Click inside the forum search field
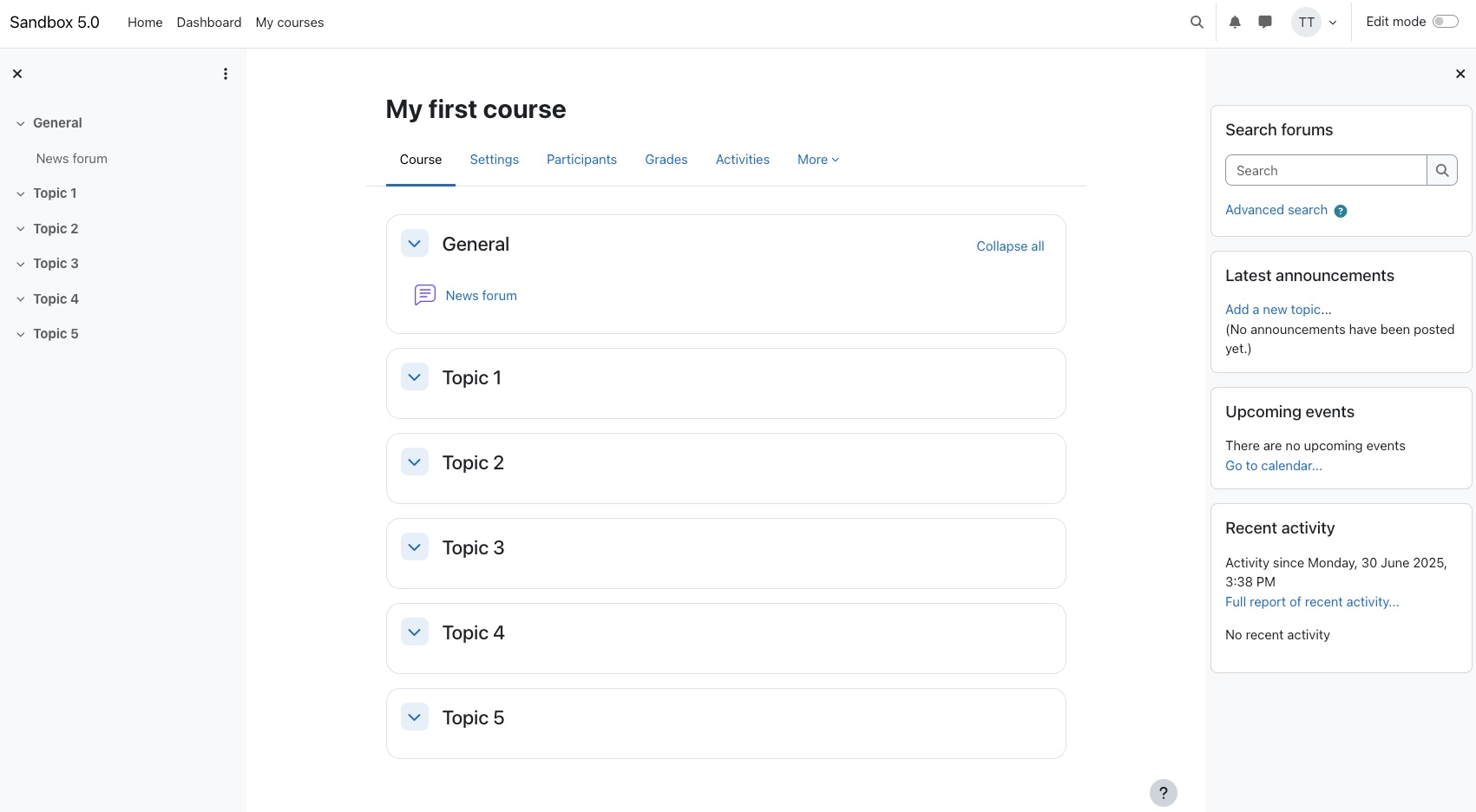This screenshot has width=1476, height=812. (x=1325, y=170)
